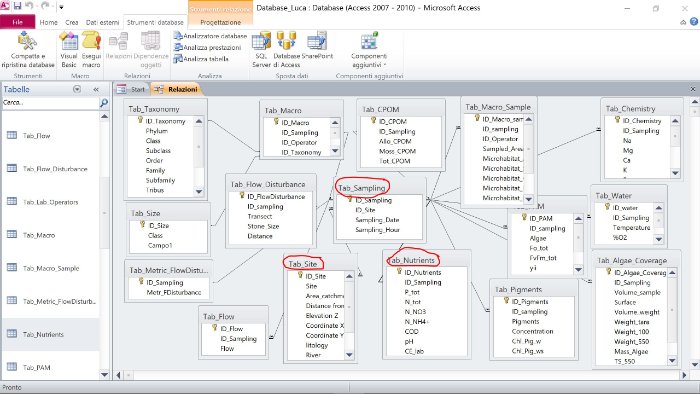This screenshot has width=700, height=394.
Task: Click Tab_Site field list scroll down arrow
Action: (349, 355)
